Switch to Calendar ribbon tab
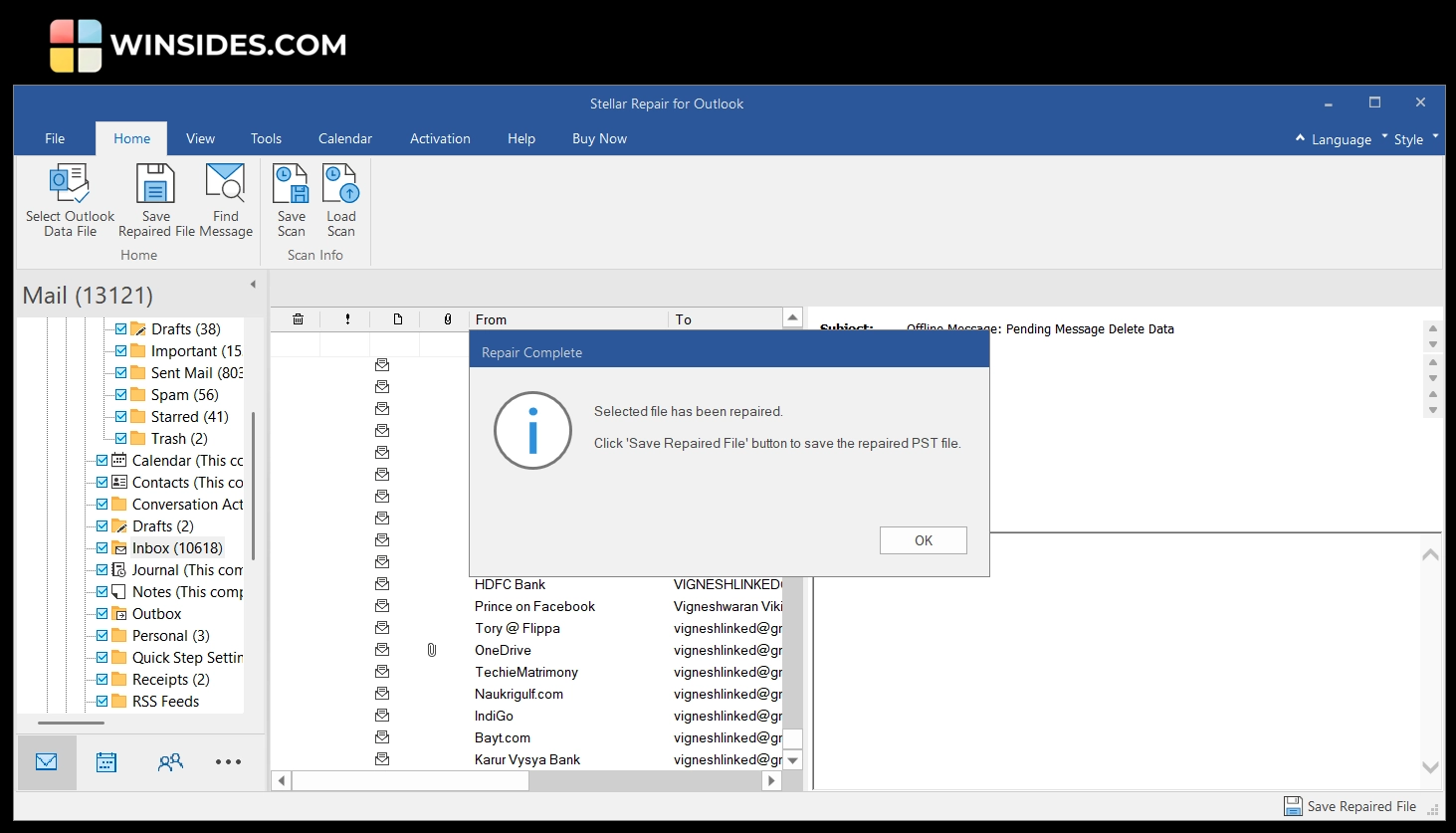1456x833 pixels. click(345, 138)
